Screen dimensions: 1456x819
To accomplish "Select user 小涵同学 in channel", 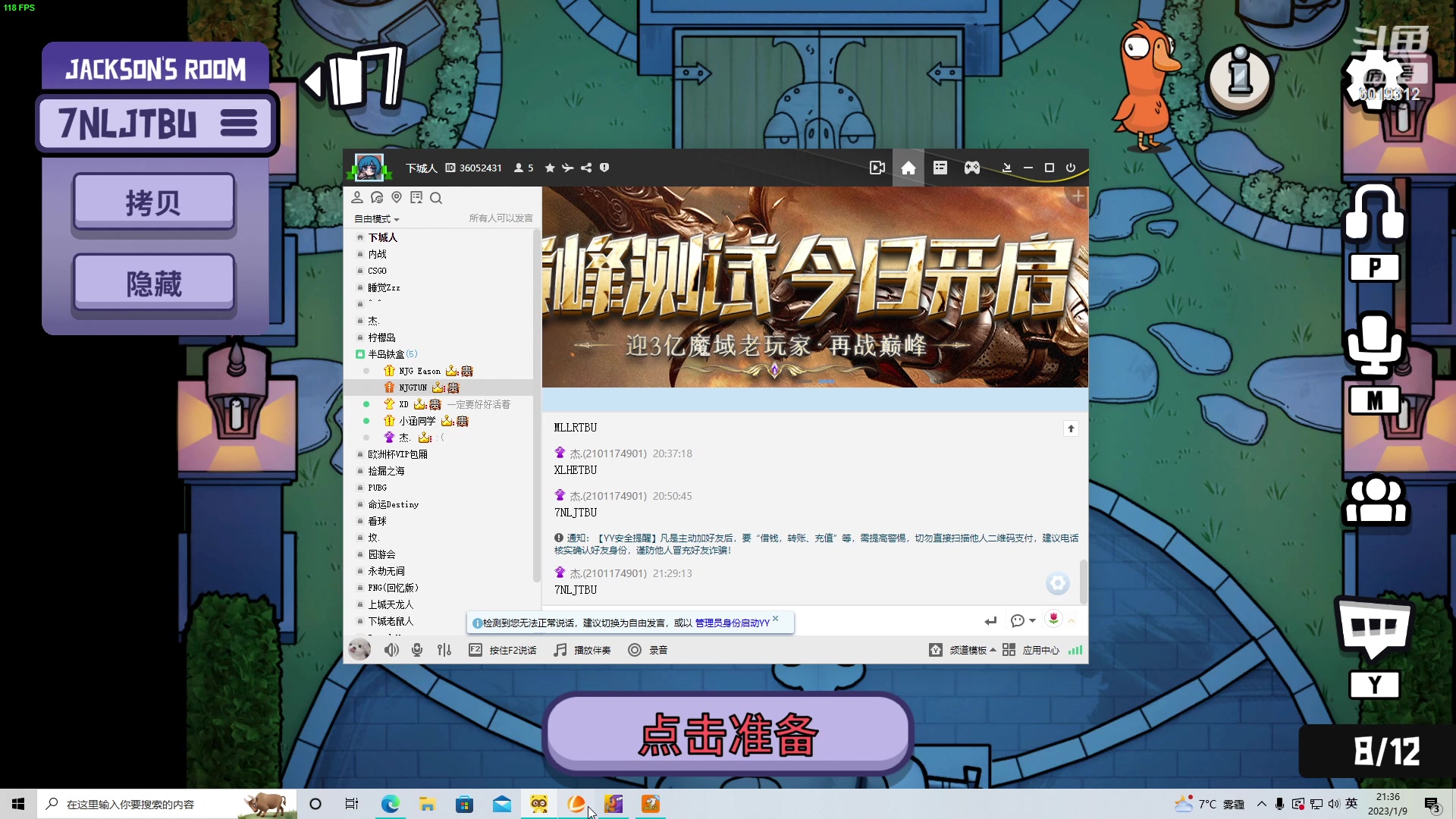I will [x=417, y=421].
